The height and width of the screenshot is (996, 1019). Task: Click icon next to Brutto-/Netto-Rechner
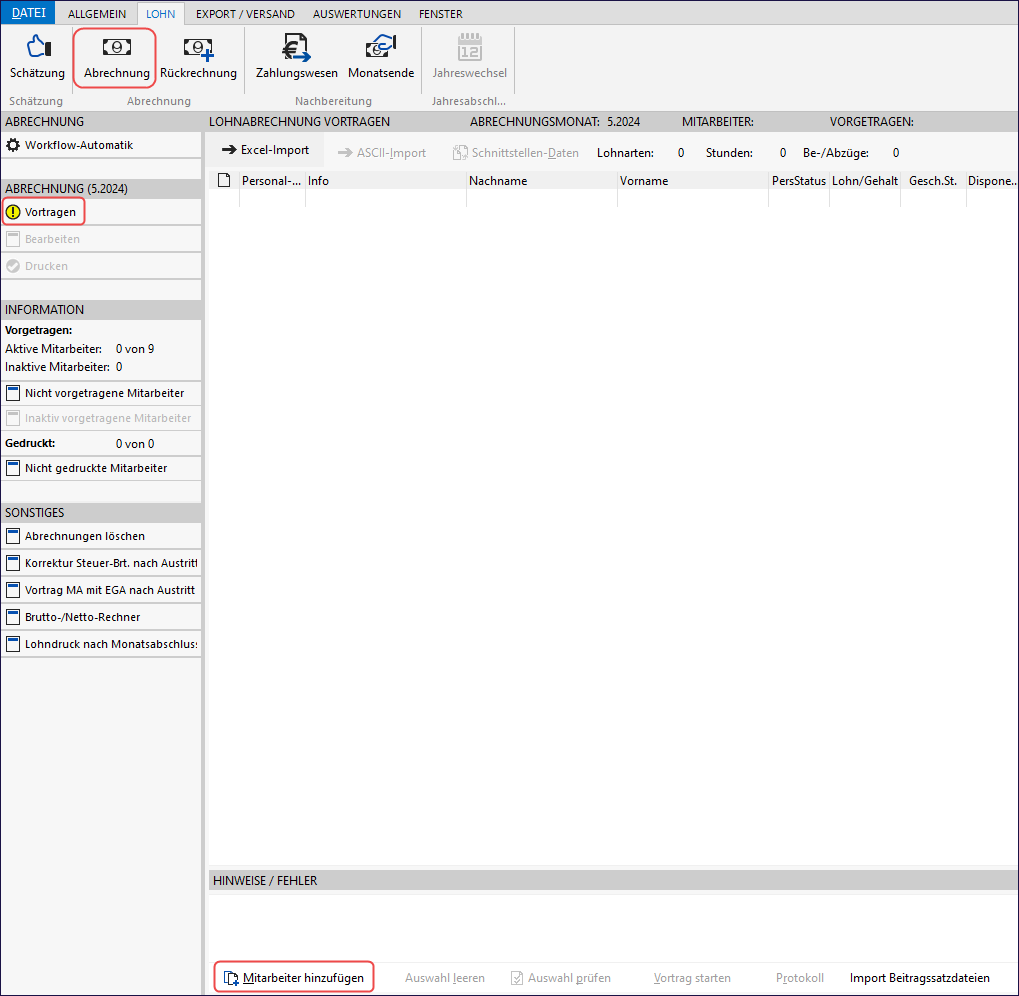13,617
